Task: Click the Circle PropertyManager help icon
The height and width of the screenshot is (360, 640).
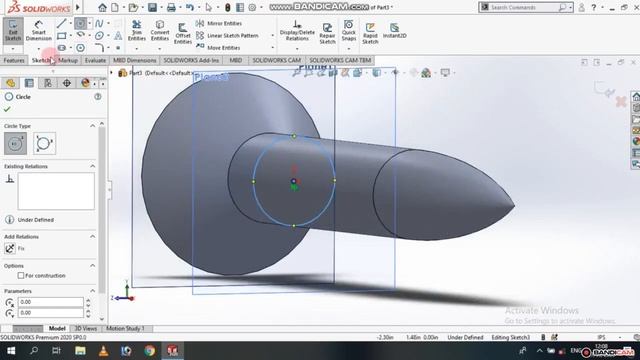Action: (98, 97)
